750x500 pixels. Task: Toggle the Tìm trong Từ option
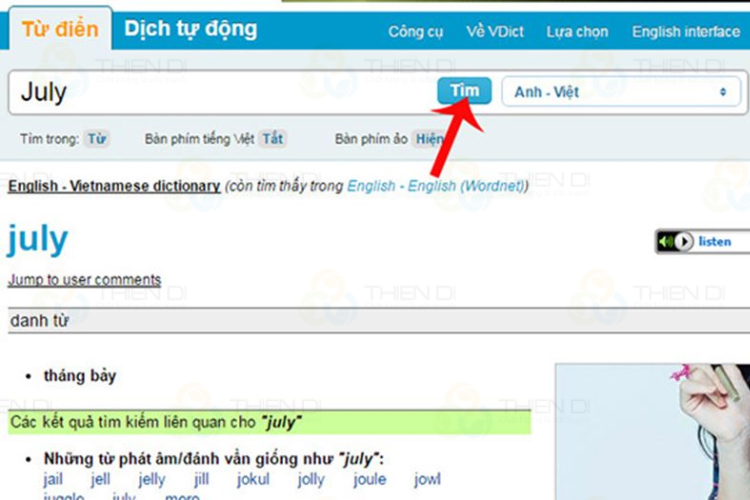[96, 139]
